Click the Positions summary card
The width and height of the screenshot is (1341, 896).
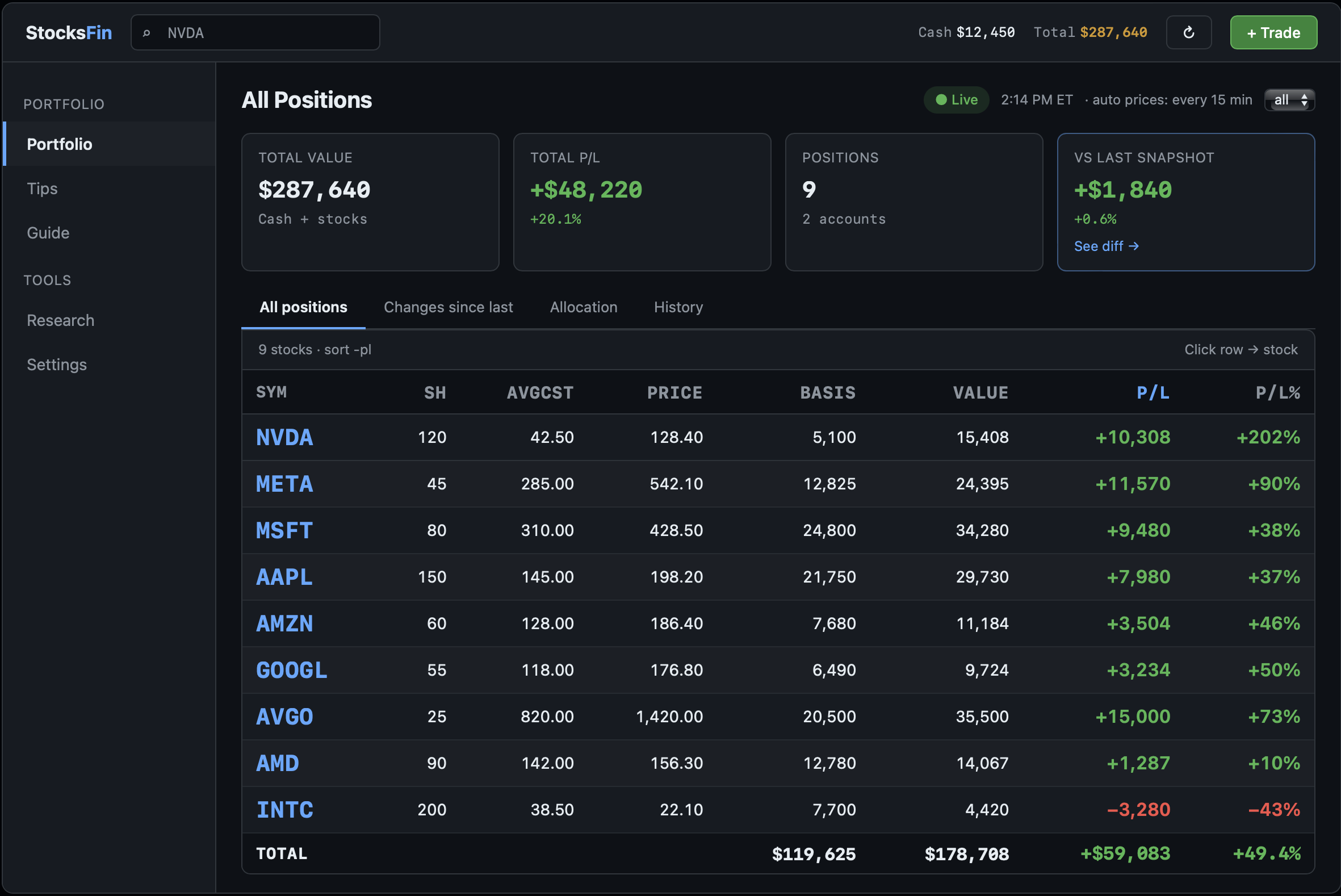pyautogui.click(x=913, y=202)
